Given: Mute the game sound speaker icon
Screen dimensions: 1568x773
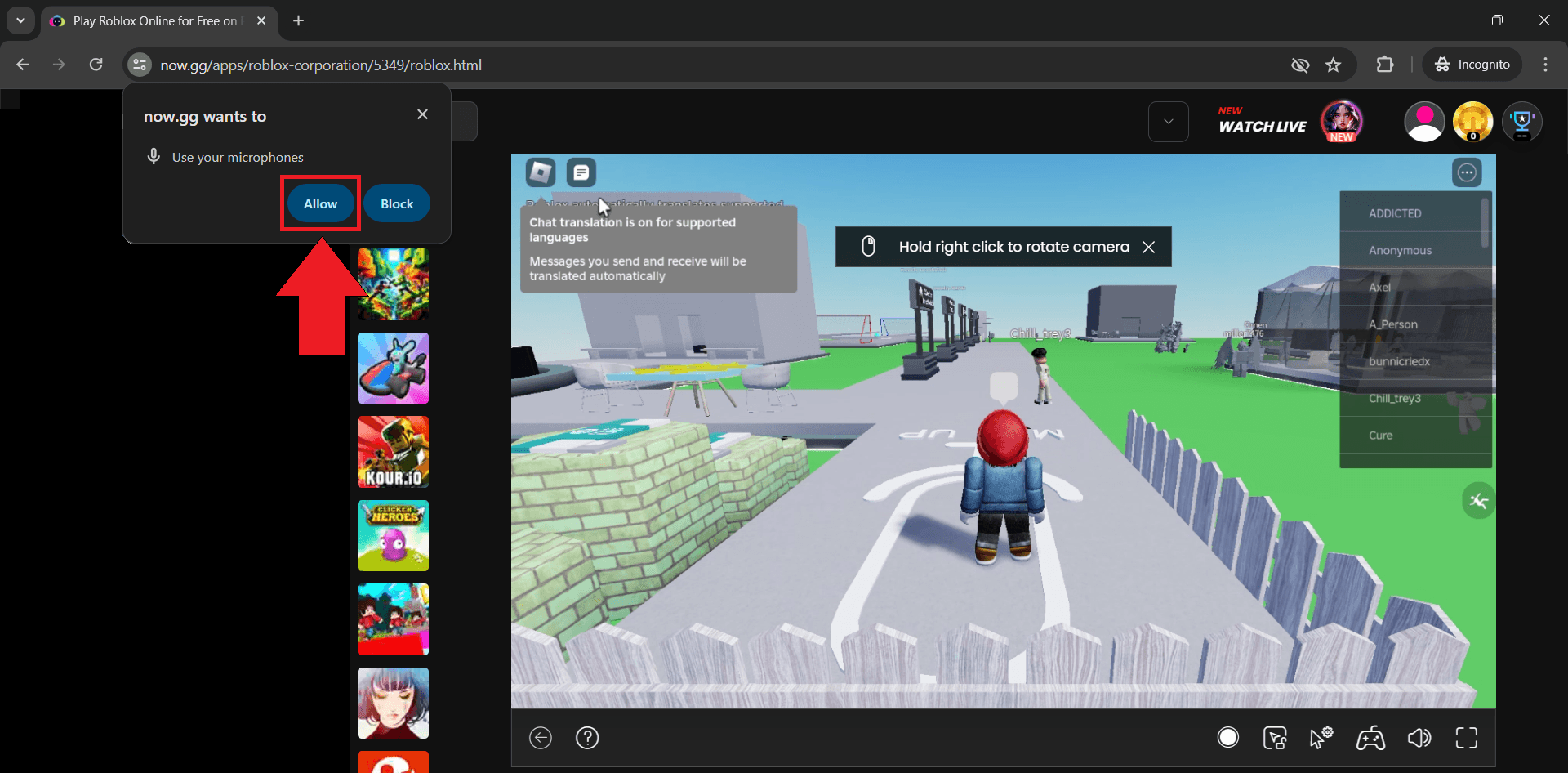Looking at the screenshot, I should (1419, 738).
